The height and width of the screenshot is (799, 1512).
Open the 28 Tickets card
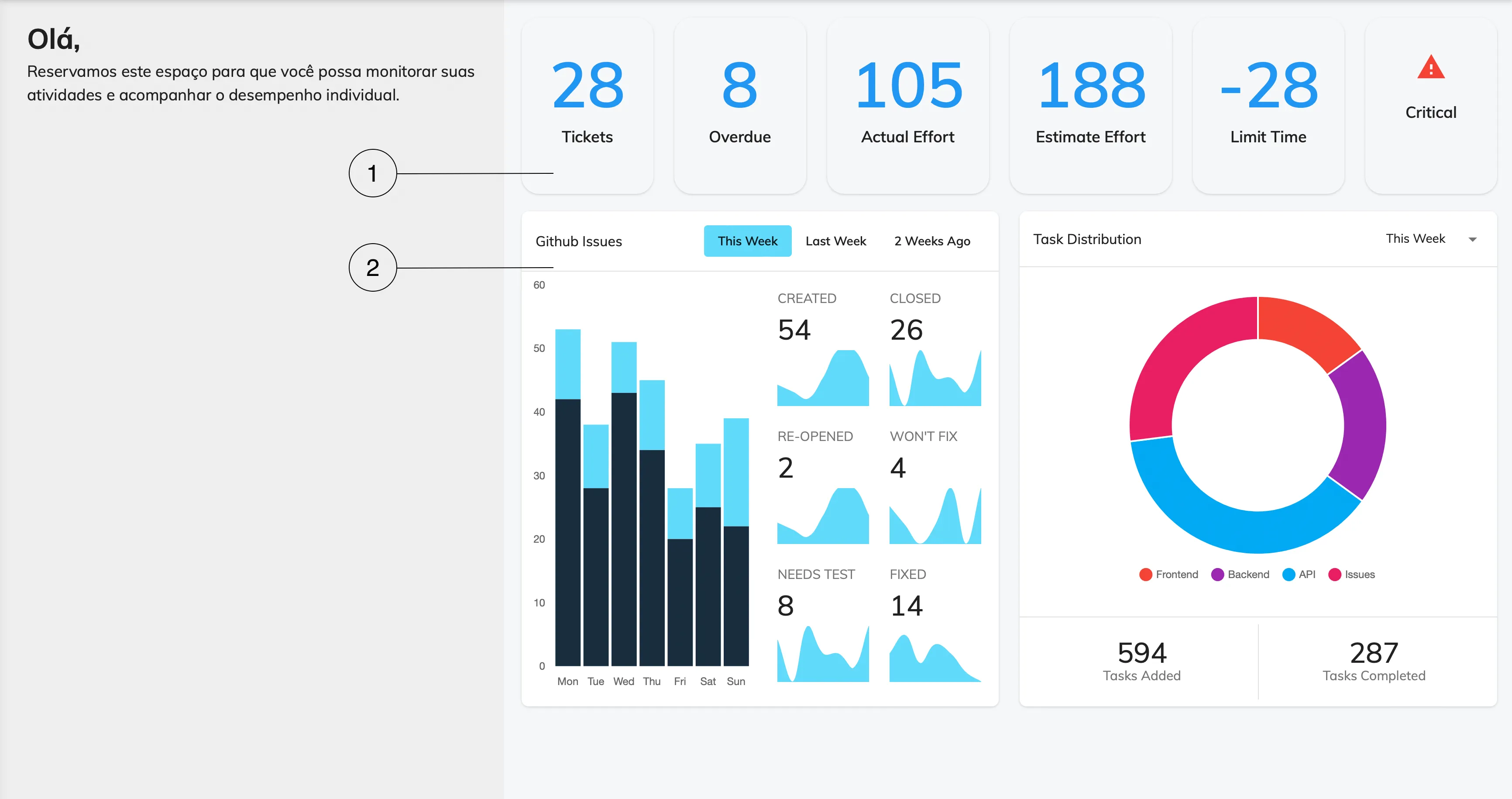(587, 106)
